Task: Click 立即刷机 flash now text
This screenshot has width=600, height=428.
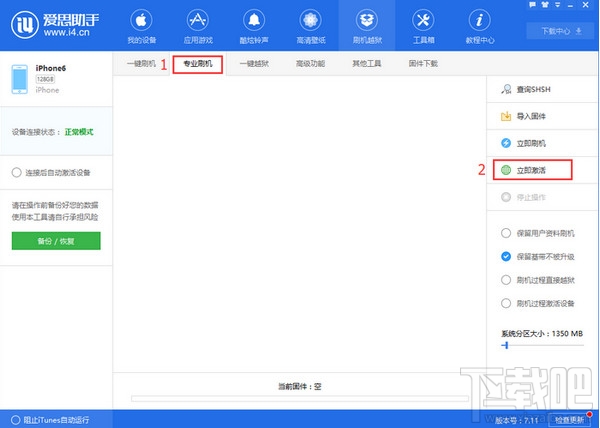Action: (531, 143)
